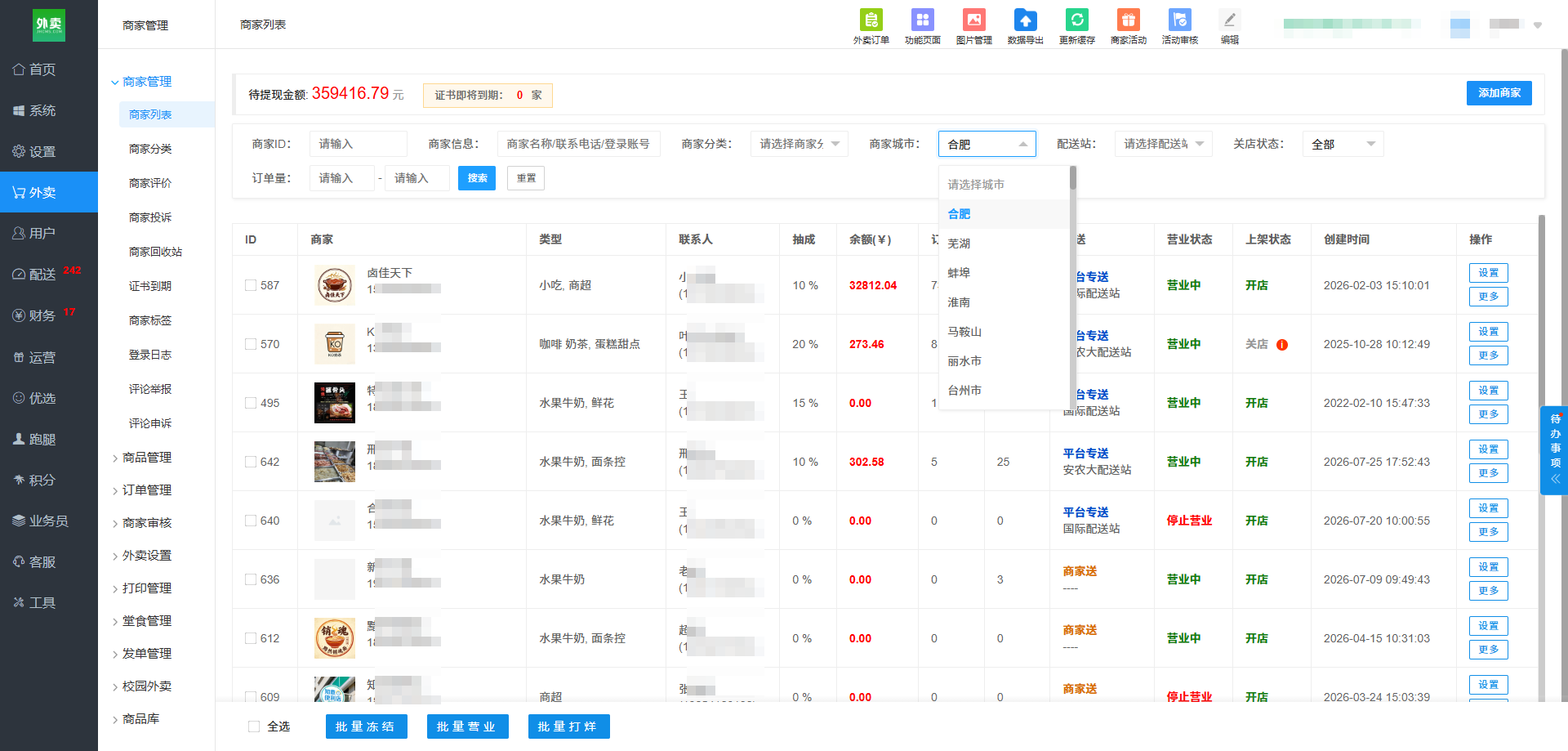
Task: Click the 商家信息 search input
Action: (579, 144)
